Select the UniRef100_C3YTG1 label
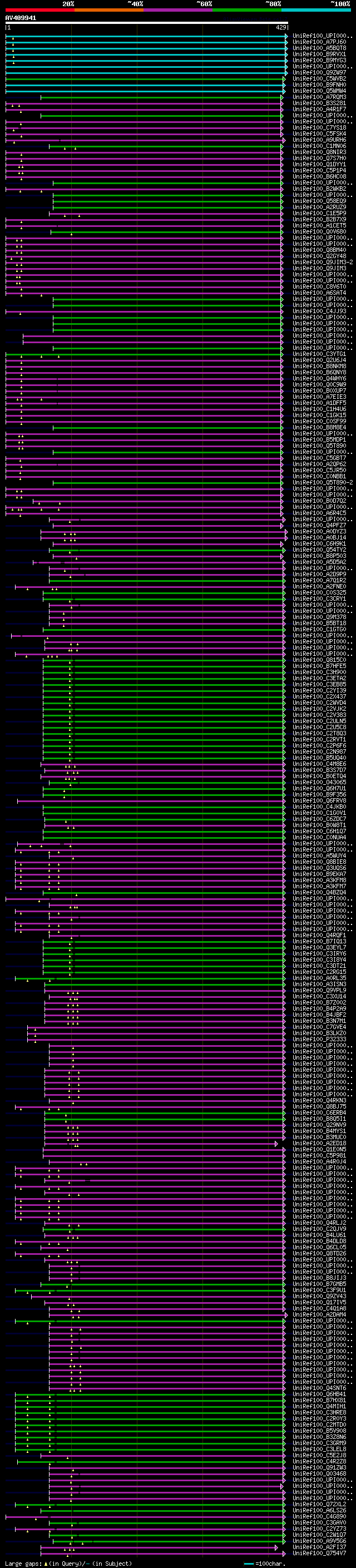This screenshot has height=1568, width=356. [x=319, y=354]
